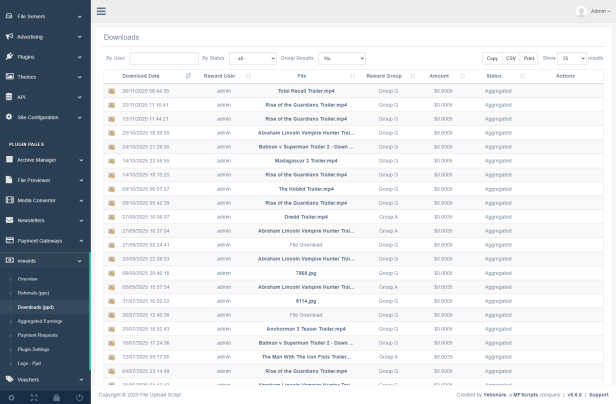Click the CSV export button

[510, 59]
